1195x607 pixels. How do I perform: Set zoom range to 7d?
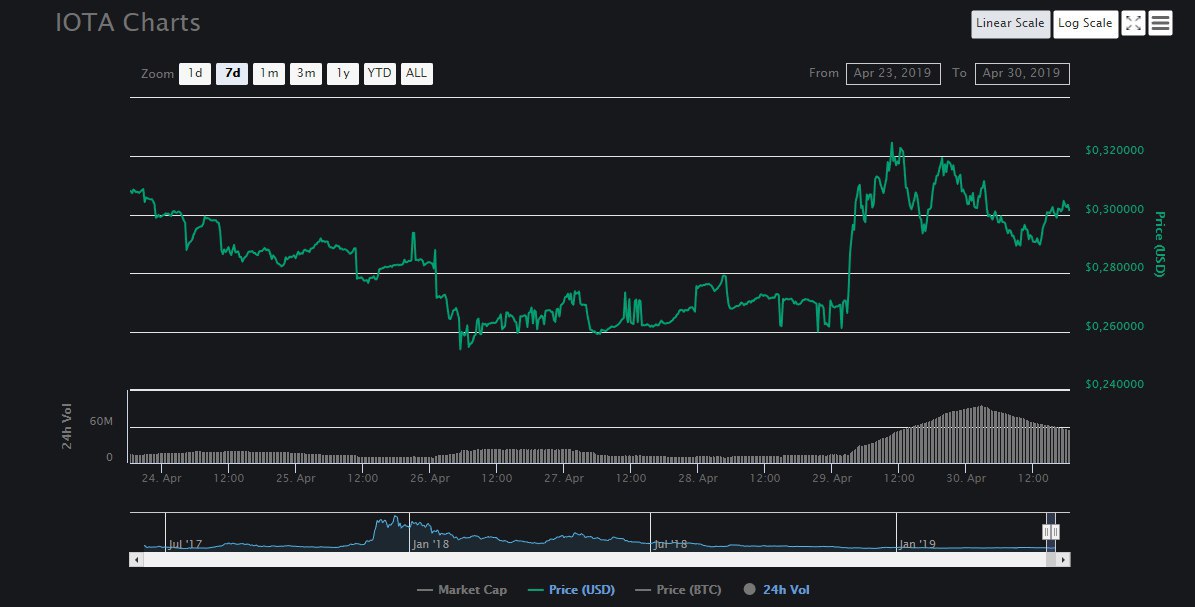point(232,73)
